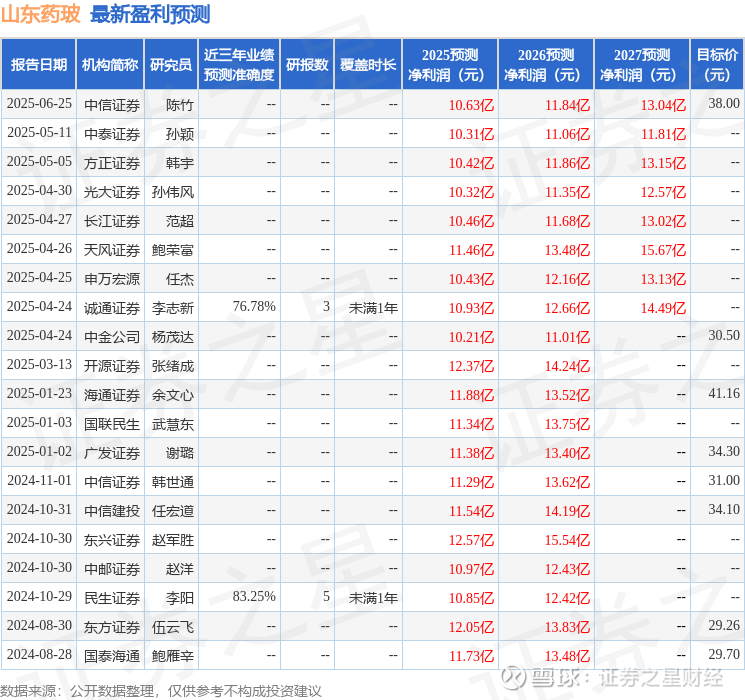This screenshot has height=700, width=745.
Task: Click institution 申万宏源
Action: tap(112, 279)
